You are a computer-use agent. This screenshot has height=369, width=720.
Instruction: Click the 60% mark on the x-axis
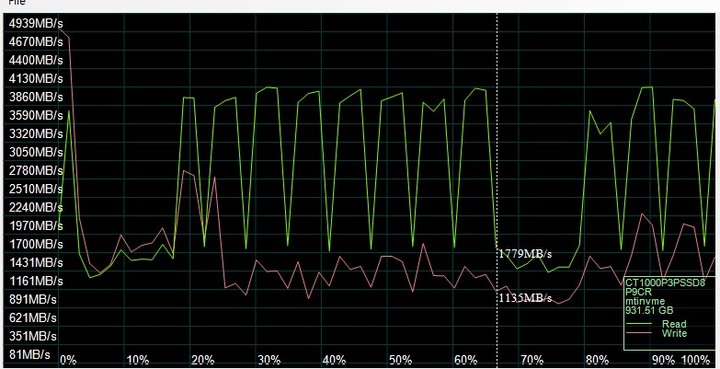tap(466, 359)
